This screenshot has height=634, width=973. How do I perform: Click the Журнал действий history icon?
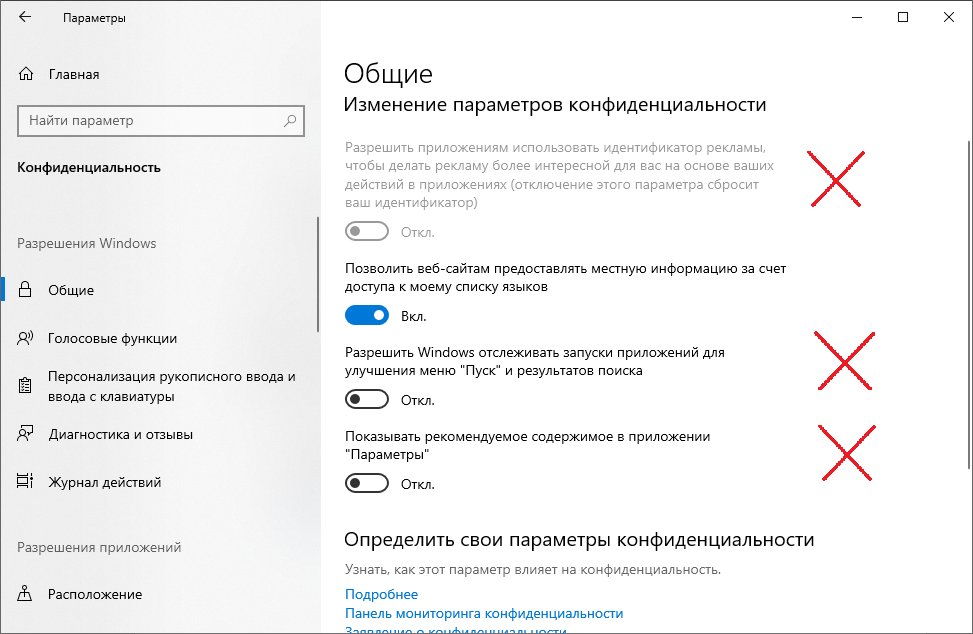click(x=26, y=482)
